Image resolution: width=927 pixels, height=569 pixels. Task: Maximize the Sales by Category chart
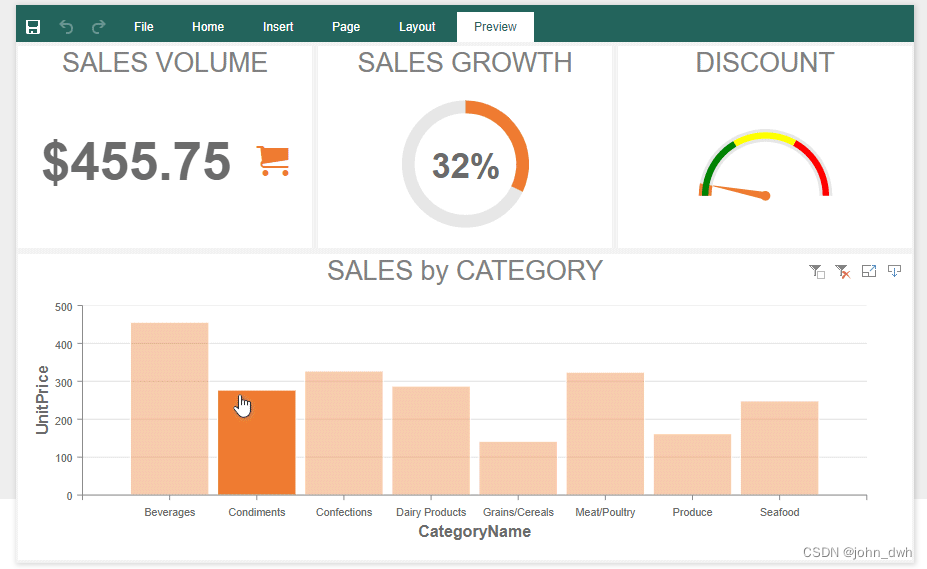tap(869, 271)
